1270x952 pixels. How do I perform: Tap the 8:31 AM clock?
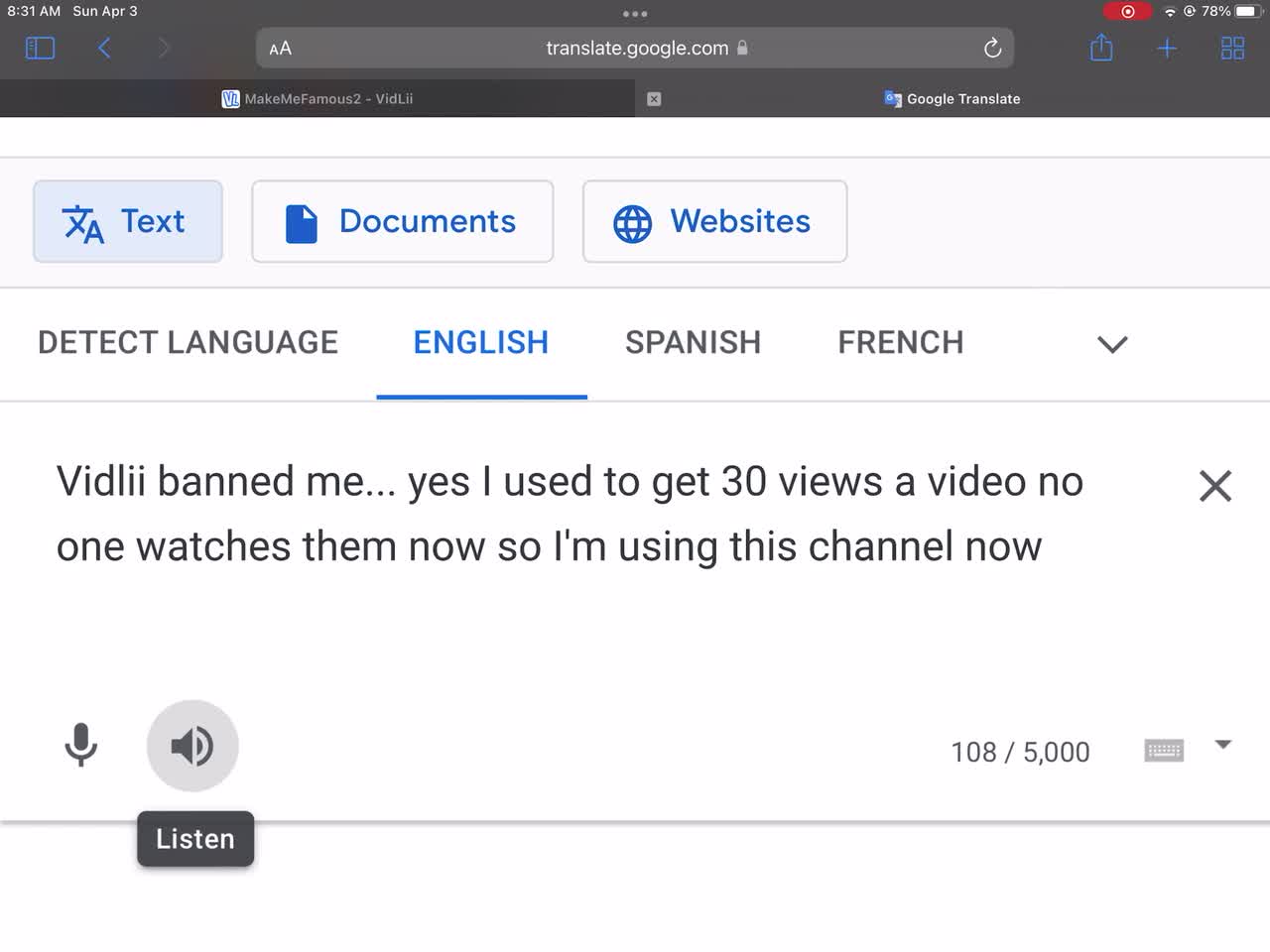coord(34,11)
